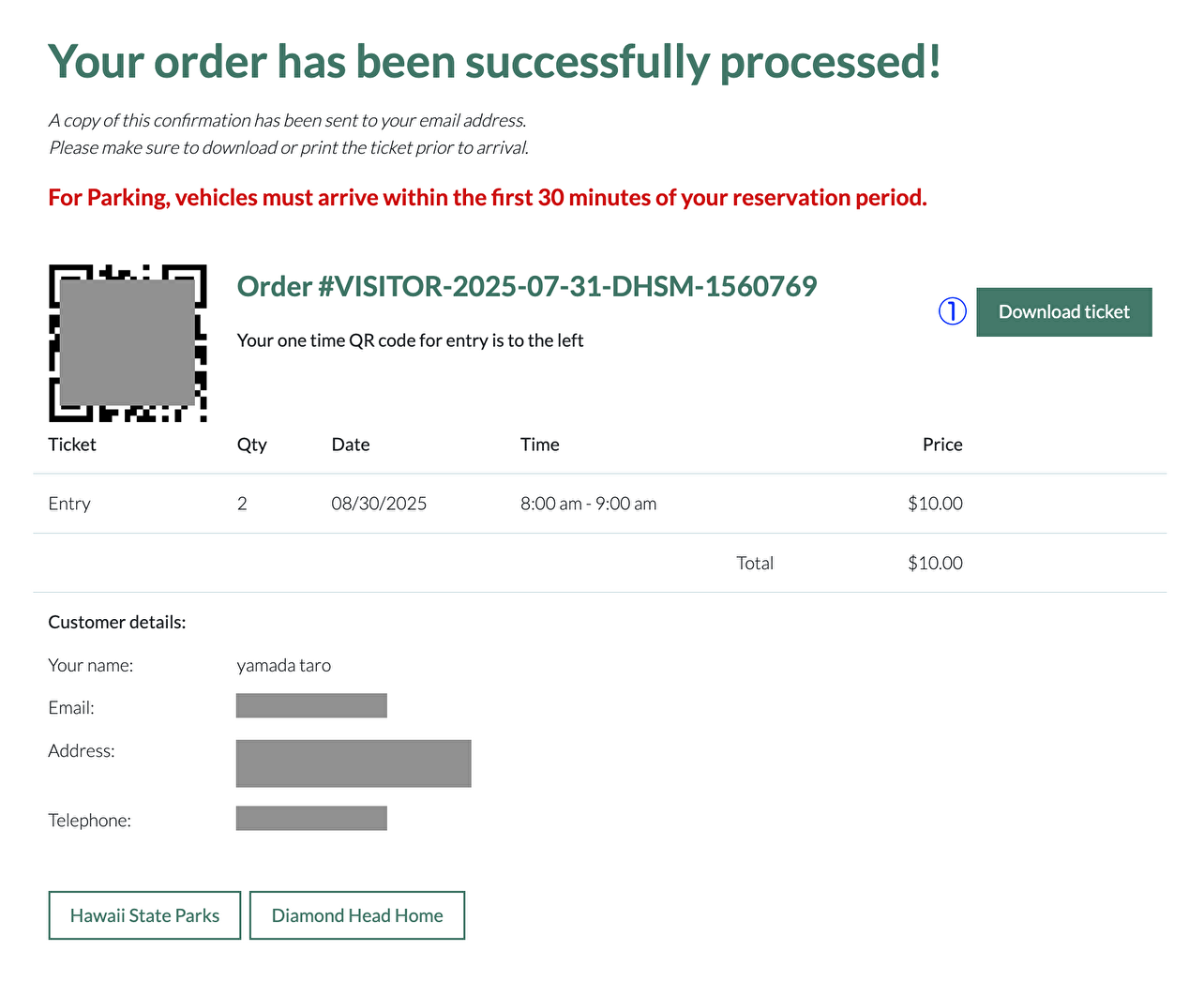Go to Diamond Head Home
1204x981 pixels.
click(x=357, y=915)
